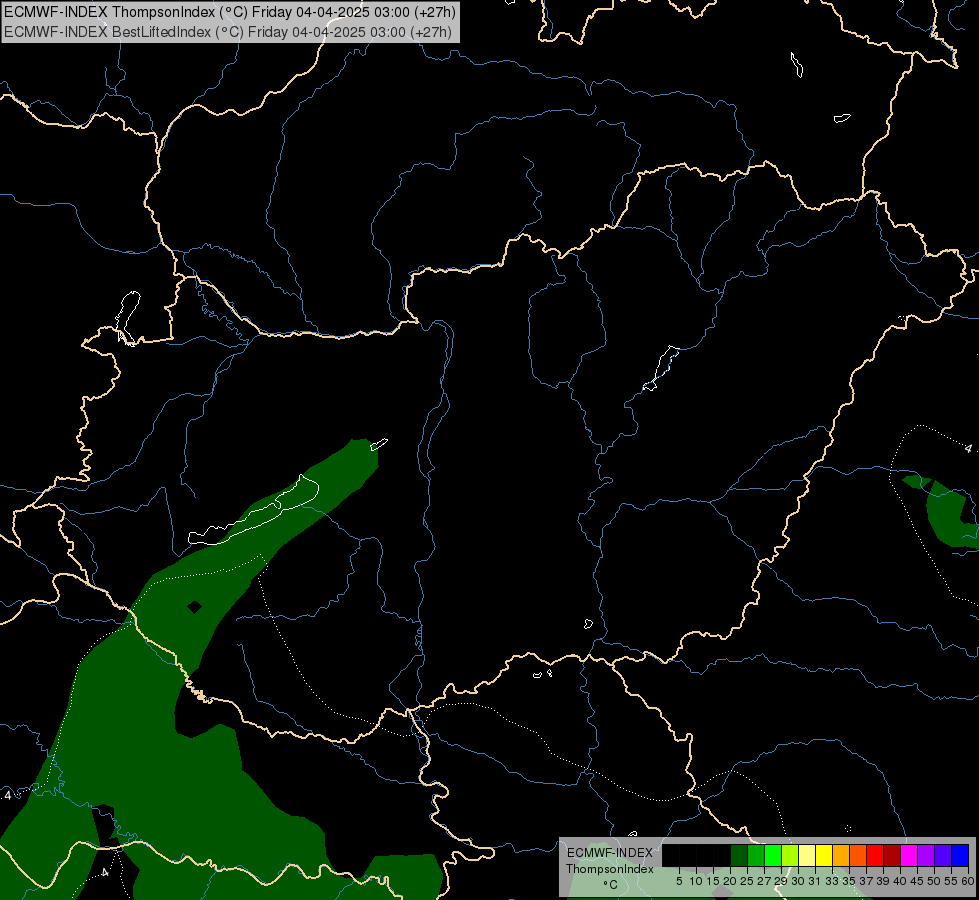Select the violet 50–55 legend swatch
Viewport: 979px width, 900px height.
point(943,855)
